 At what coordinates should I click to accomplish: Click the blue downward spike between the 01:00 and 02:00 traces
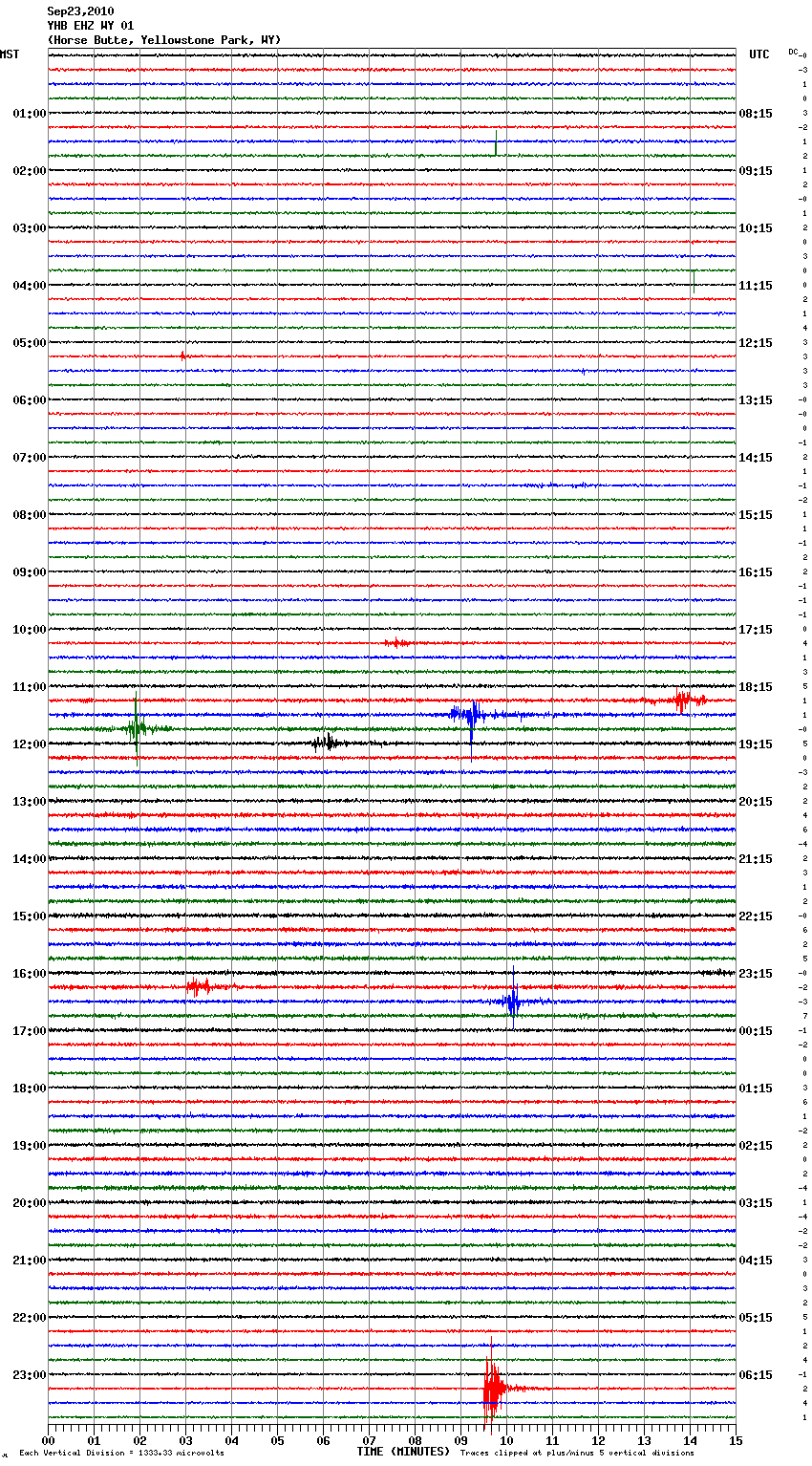(496, 144)
